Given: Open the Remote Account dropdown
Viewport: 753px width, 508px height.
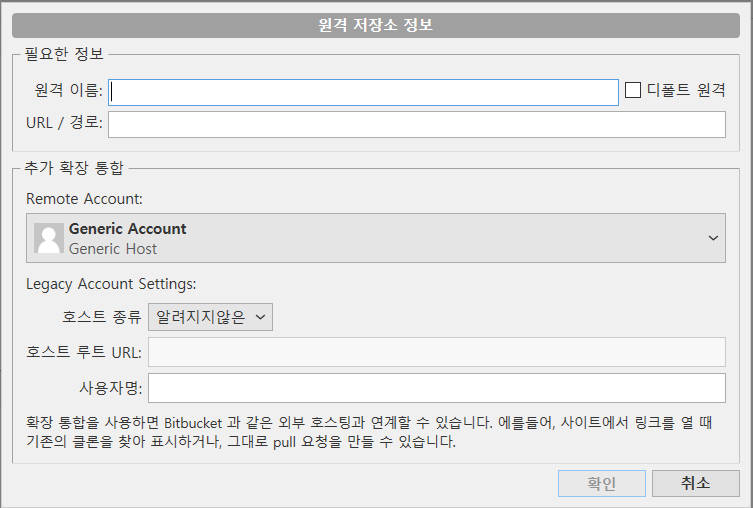Looking at the screenshot, I should coord(376,238).
